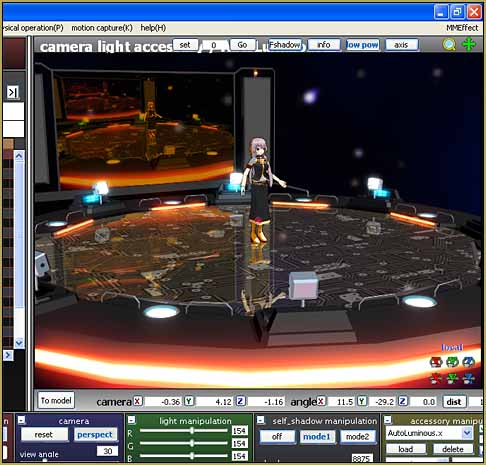Click the view angle field showing 30
Viewport: 486px width, 465px height.
pyautogui.click(x=107, y=451)
